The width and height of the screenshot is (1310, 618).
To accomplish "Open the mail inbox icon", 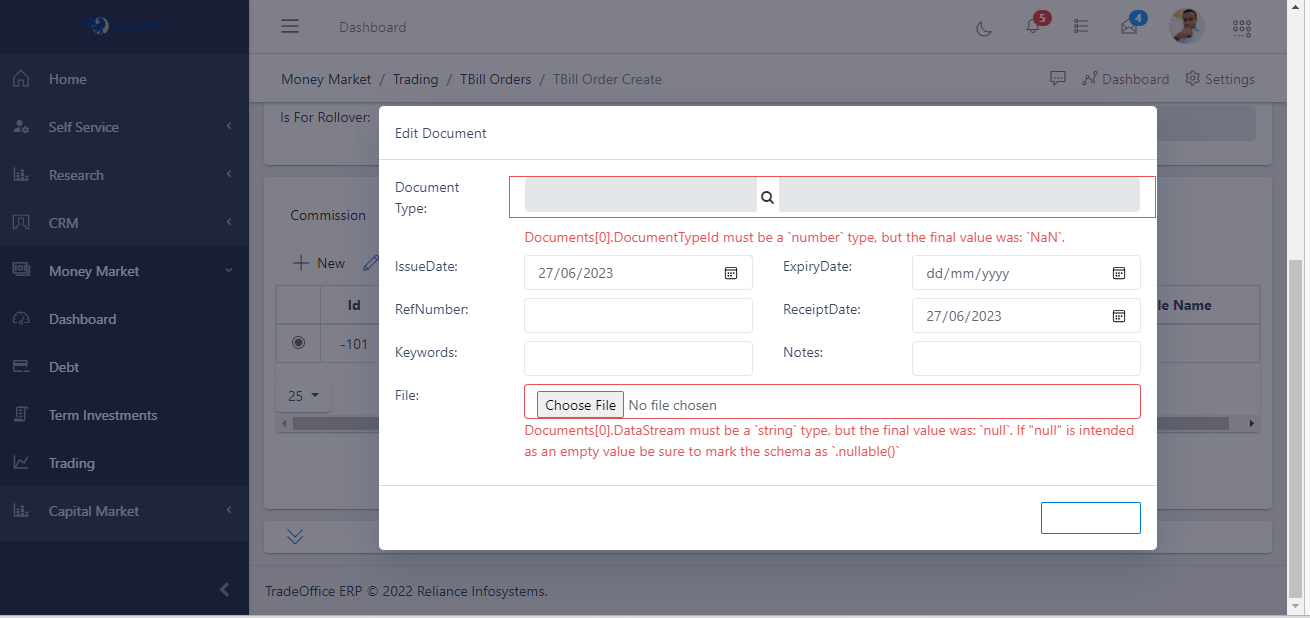I will point(1129,27).
